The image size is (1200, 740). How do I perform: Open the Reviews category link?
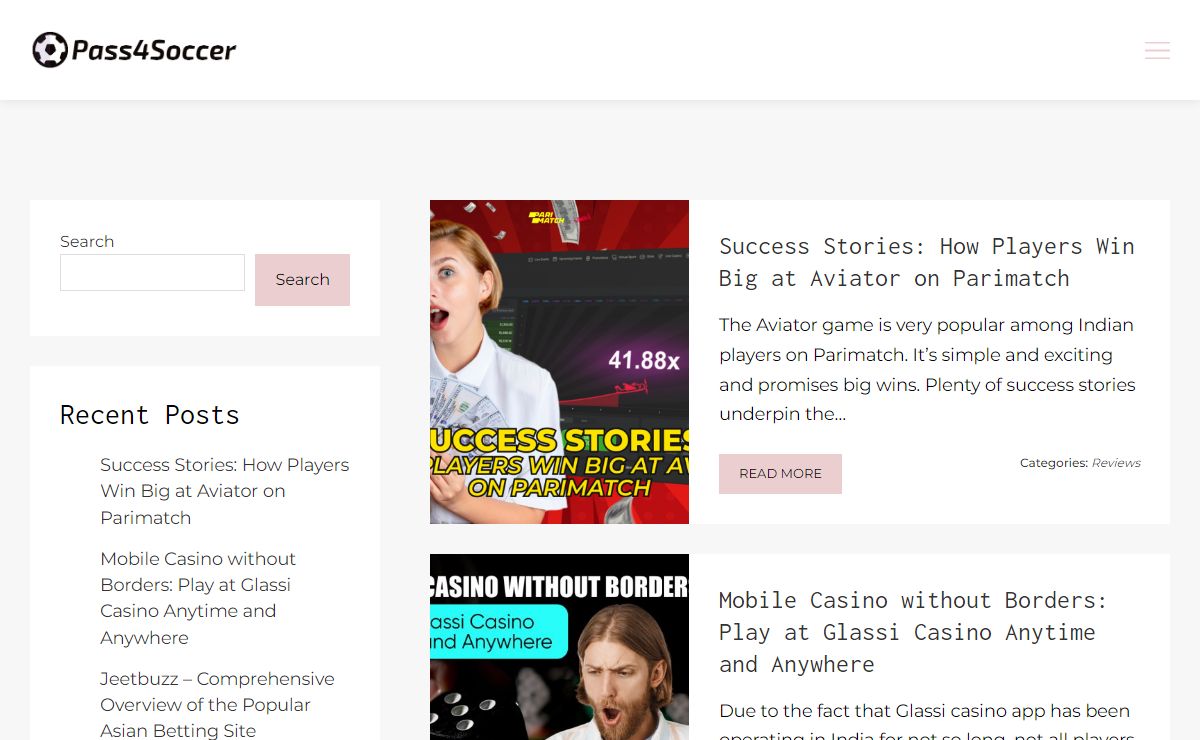(x=1116, y=463)
